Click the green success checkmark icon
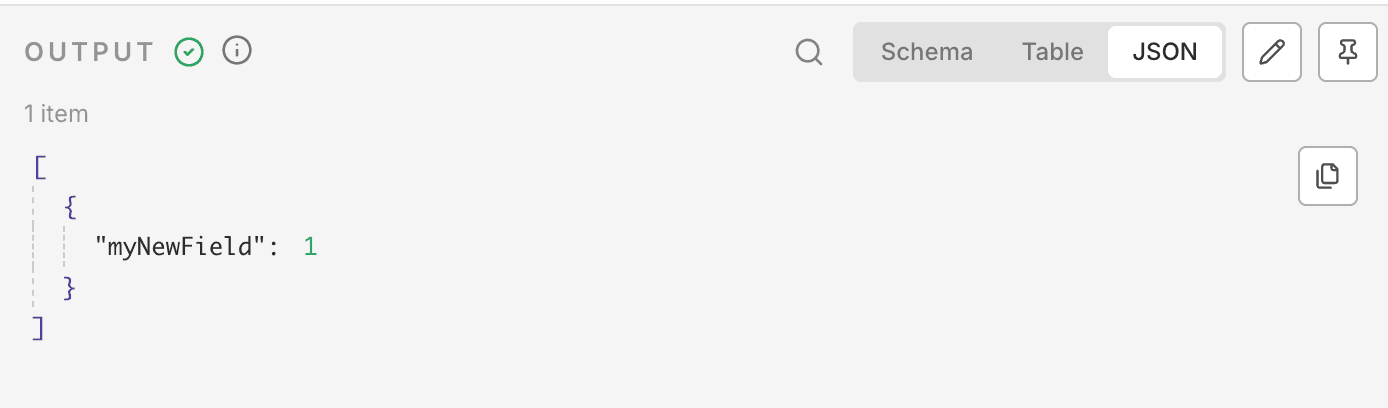The height and width of the screenshot is (408, 1388). tap(189, 52)
